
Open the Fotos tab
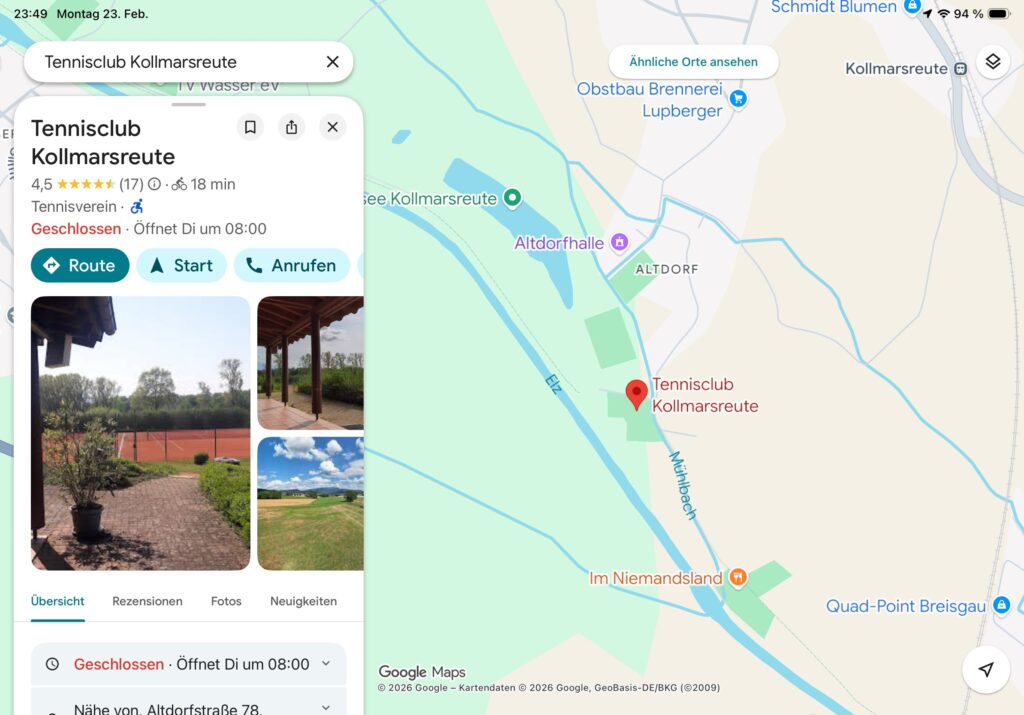226,601
